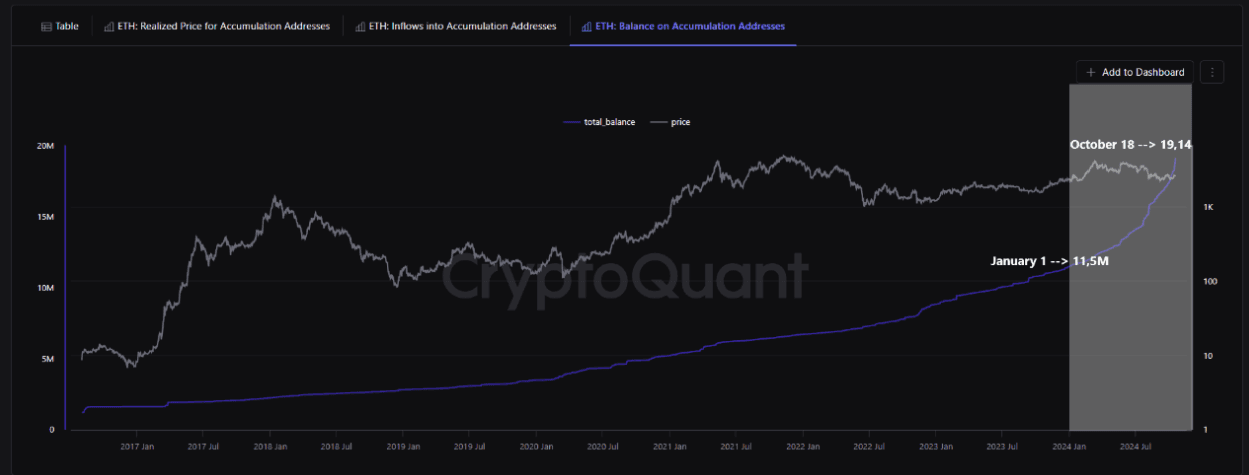Open ETH: Realized Price for Accumulation Addresses tab

pos(217,27)
